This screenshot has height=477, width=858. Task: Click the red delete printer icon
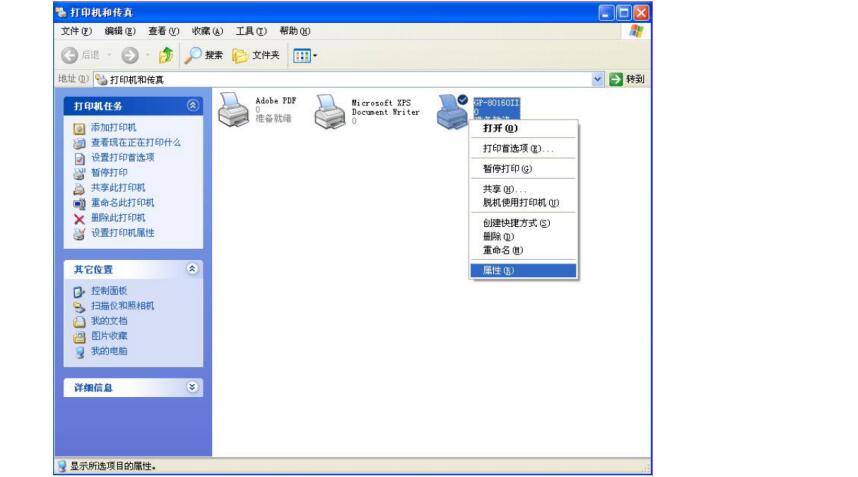pyautogui.click(x=80, y=218)
